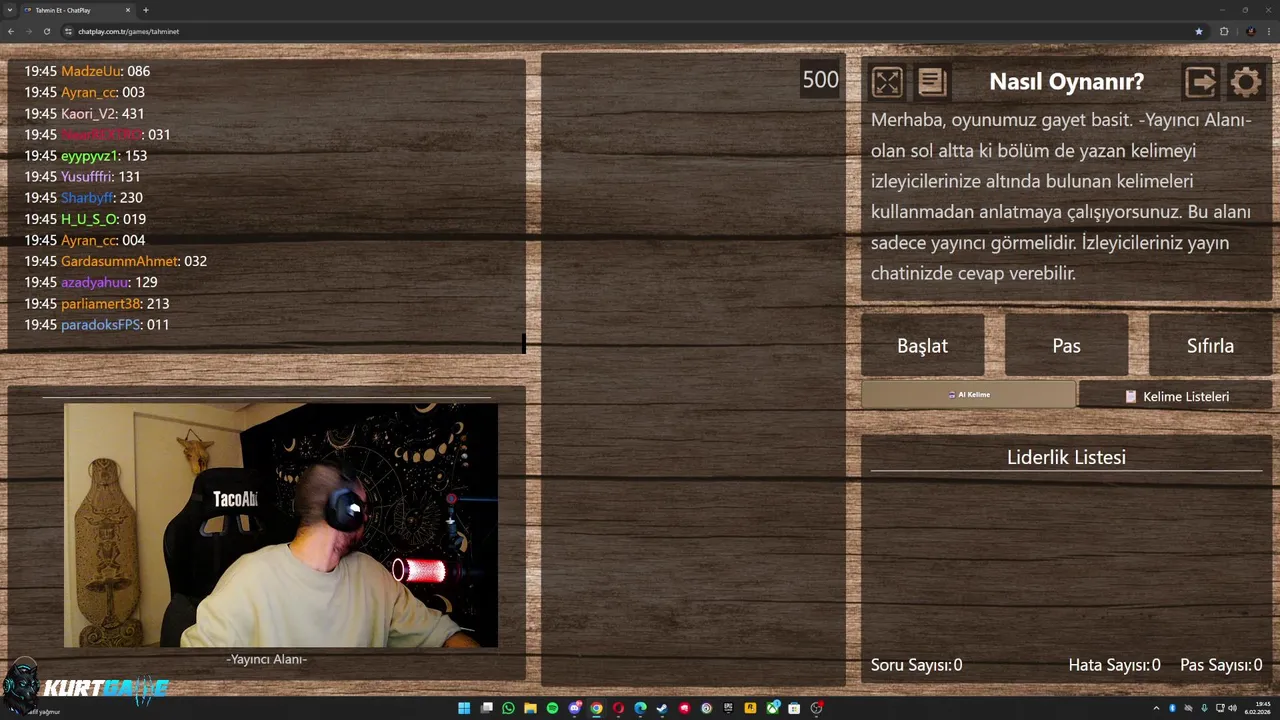Click the exit arrow icon near settings
This screenshot has width=1280, height=720.
pyautogui.click(x=1200, y=82)
